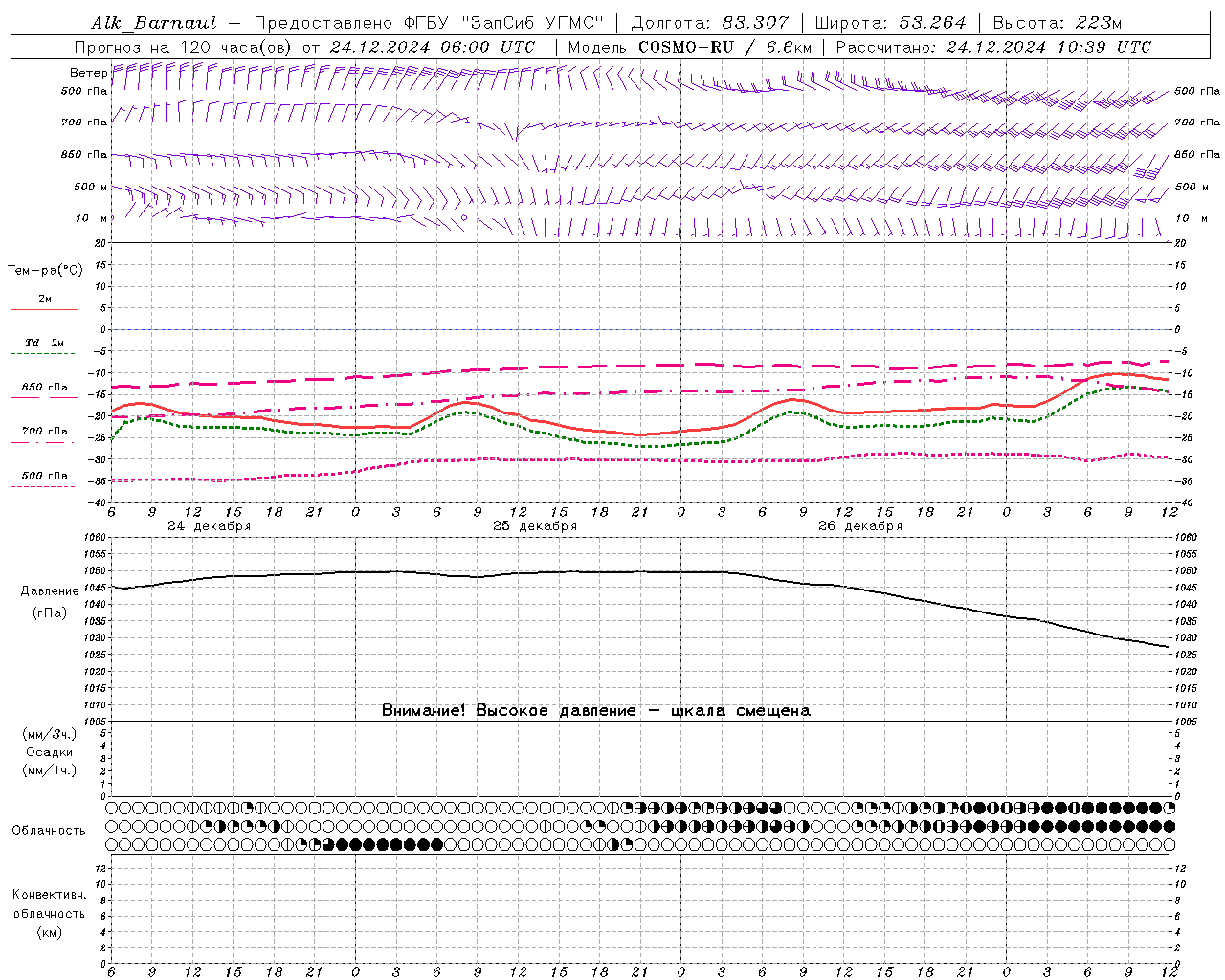Click the Td 2м dew point legend entry

(44, 343)
